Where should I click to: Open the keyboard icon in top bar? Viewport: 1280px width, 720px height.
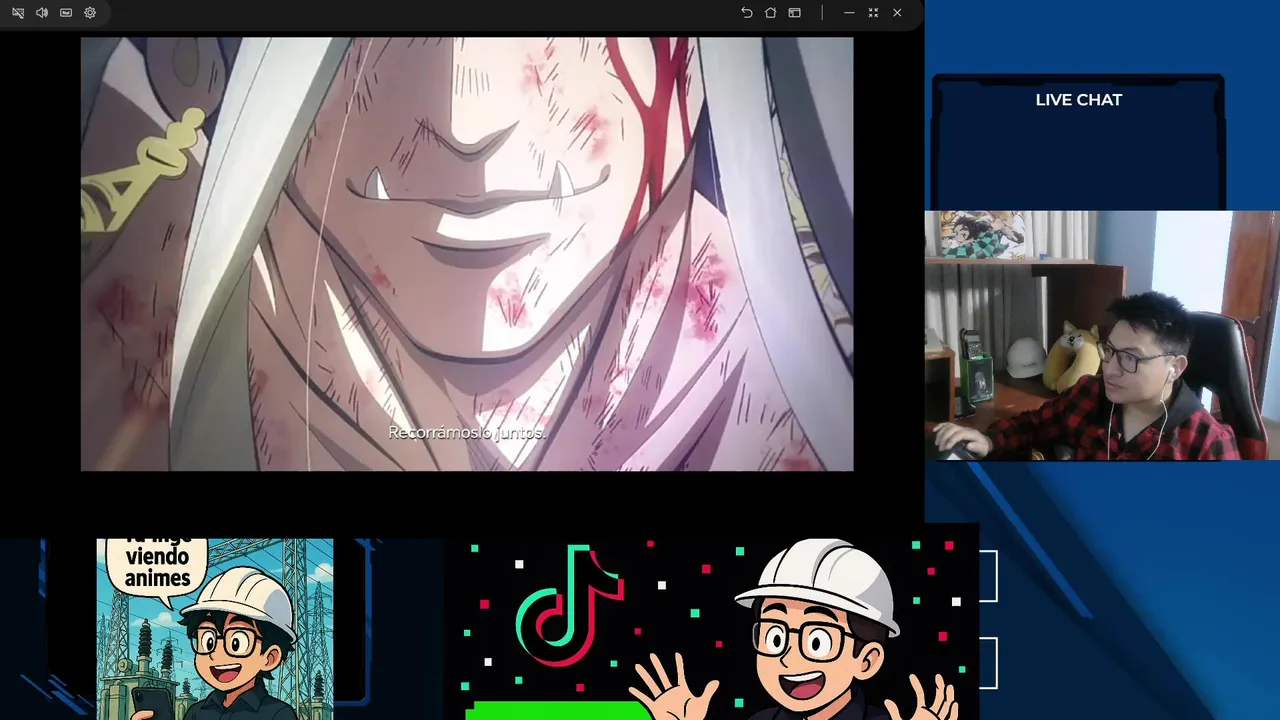[x=66, y=13]
